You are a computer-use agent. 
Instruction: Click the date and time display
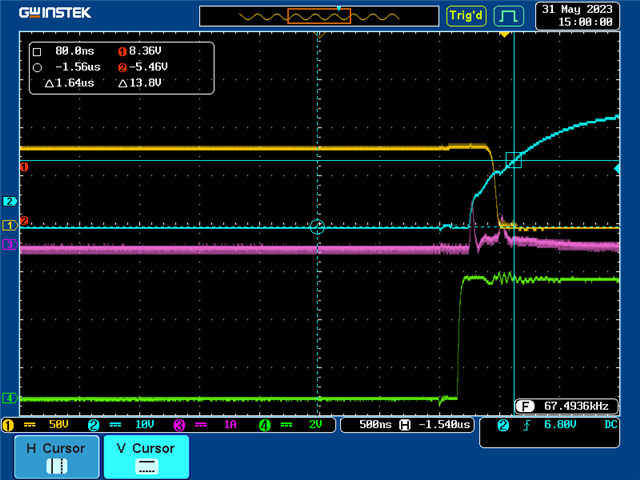coord(577,16)
